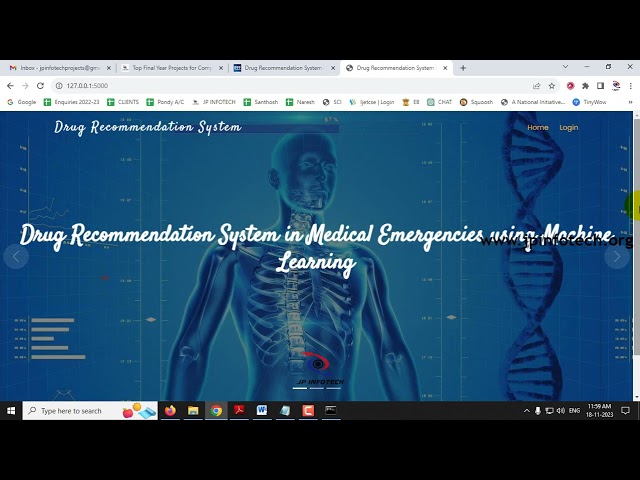Open the red extension icon in toolbar
Screen dimensions: 640x480
(x=570, y=86)
